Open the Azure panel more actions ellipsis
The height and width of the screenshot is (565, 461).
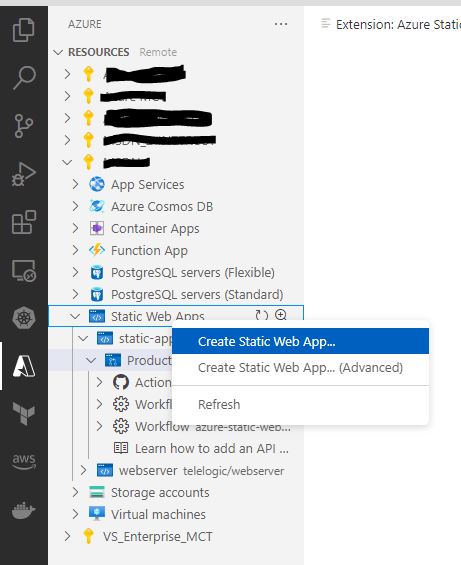[281, 24]
